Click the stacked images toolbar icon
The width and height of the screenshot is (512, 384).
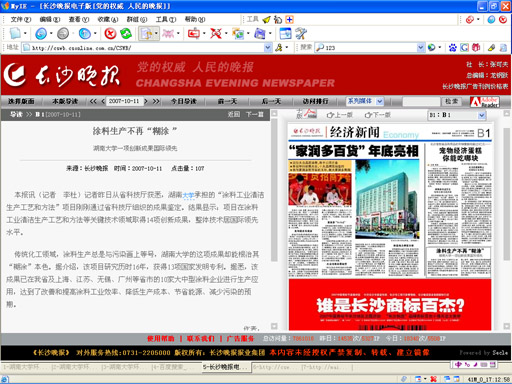point(238,33)
